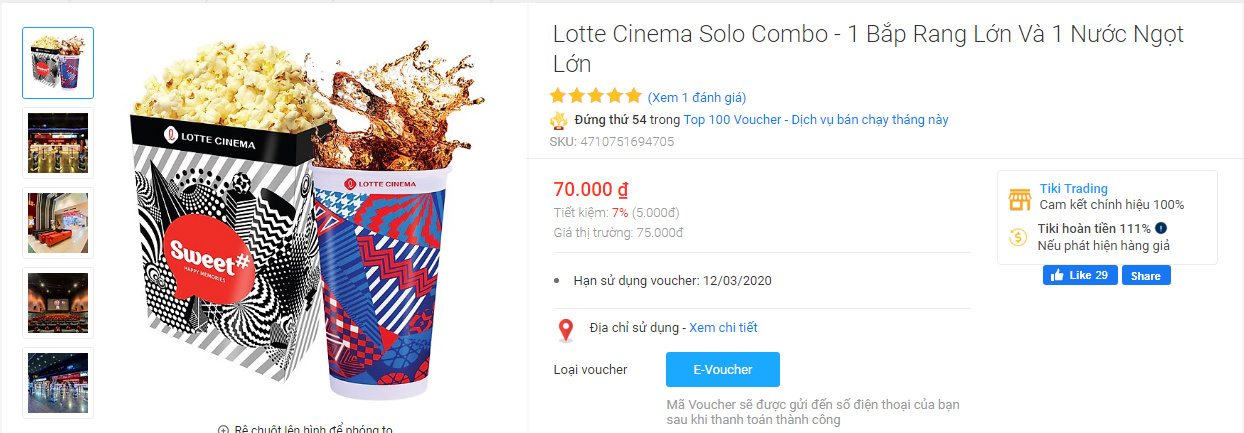
Task: Select the theater screening room thumbnail
Action: [58, 303]
